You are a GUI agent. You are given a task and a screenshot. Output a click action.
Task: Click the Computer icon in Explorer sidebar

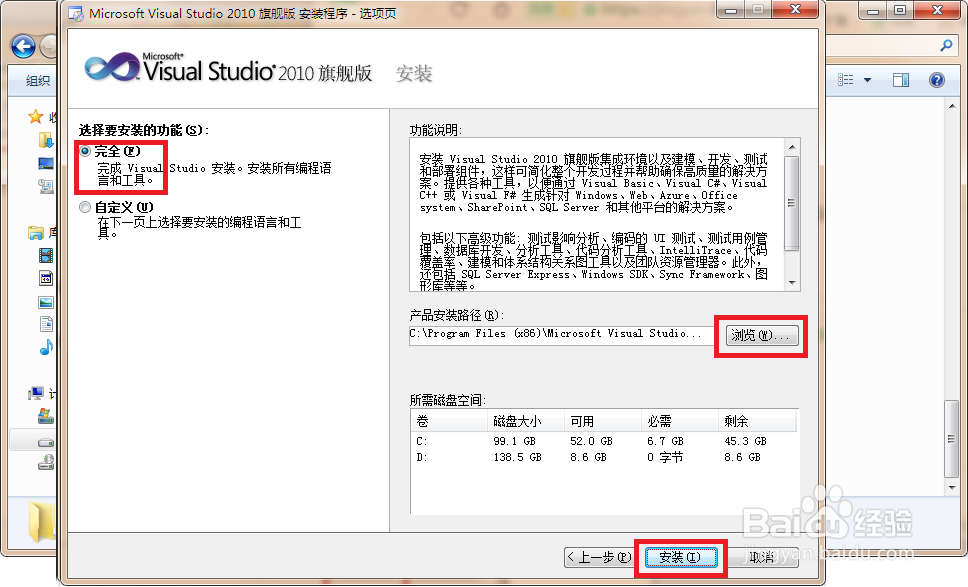pos(36,393)
